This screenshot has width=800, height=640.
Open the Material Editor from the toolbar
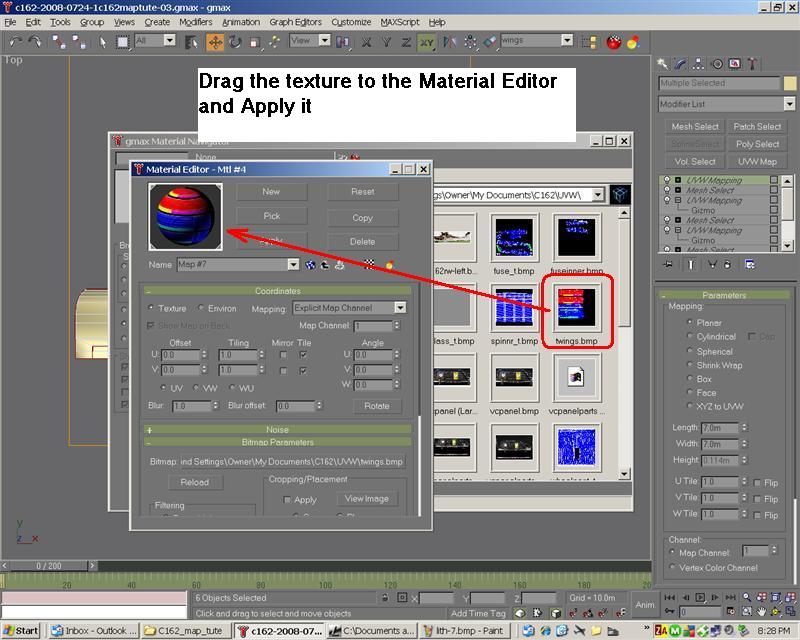(x=613, y=42)
